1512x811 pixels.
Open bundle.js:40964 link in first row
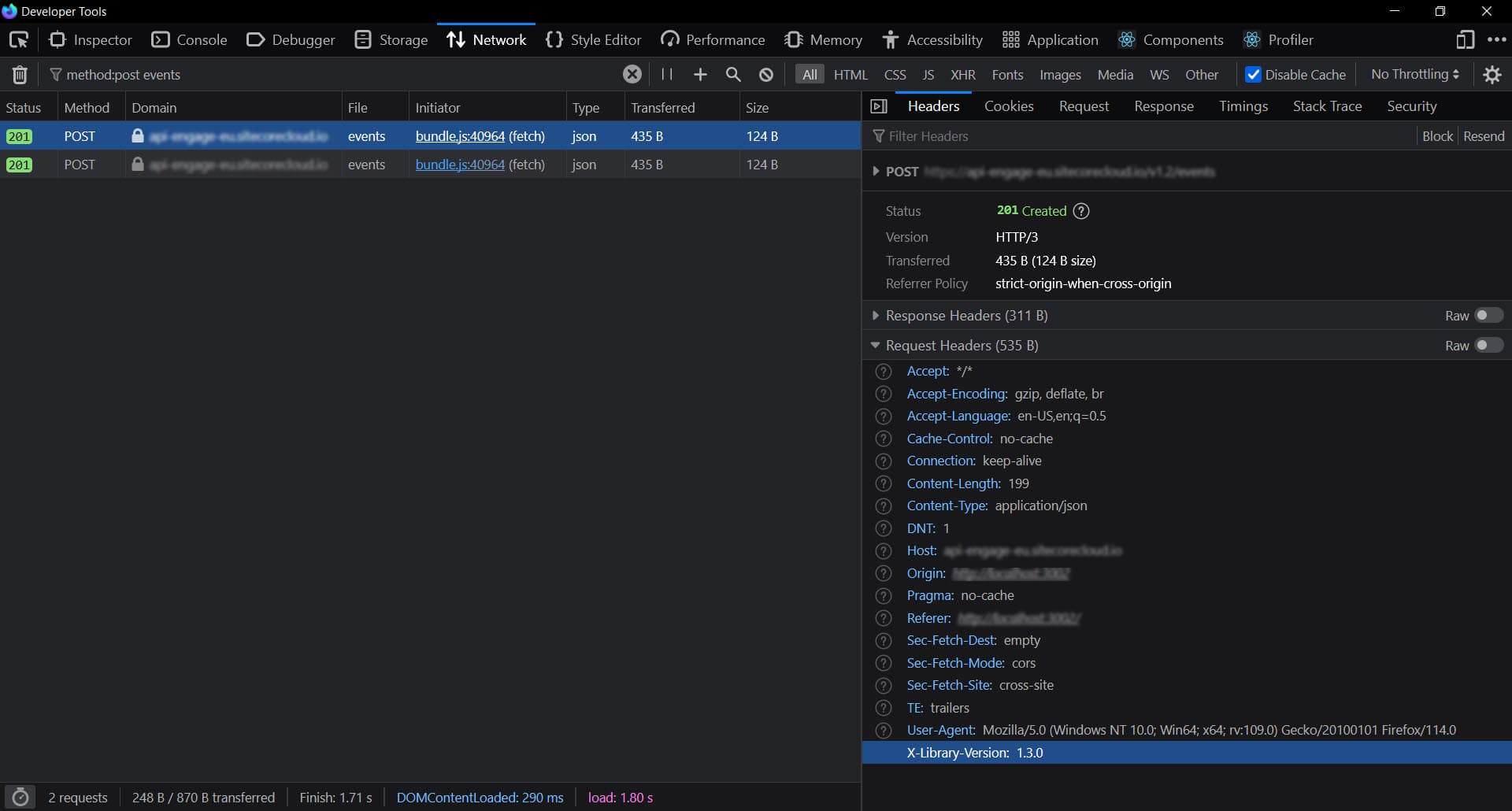pyautogui.click(x=460, y=136)
